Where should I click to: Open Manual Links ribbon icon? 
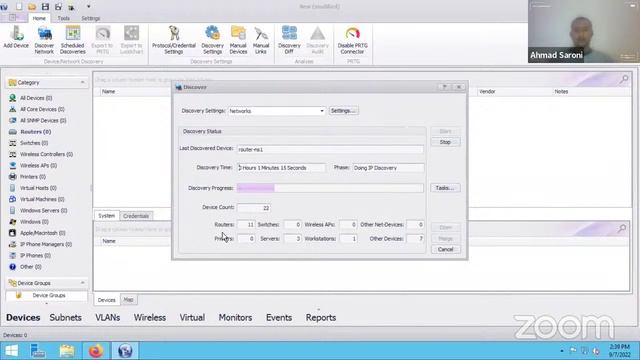click(x=261, y=40)
